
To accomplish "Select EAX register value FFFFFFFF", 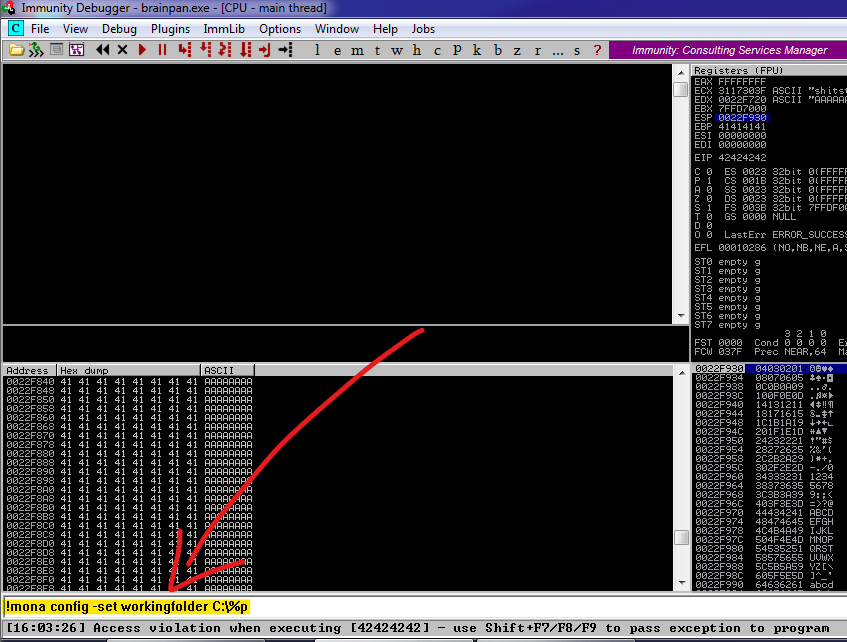I will point(742,82).
